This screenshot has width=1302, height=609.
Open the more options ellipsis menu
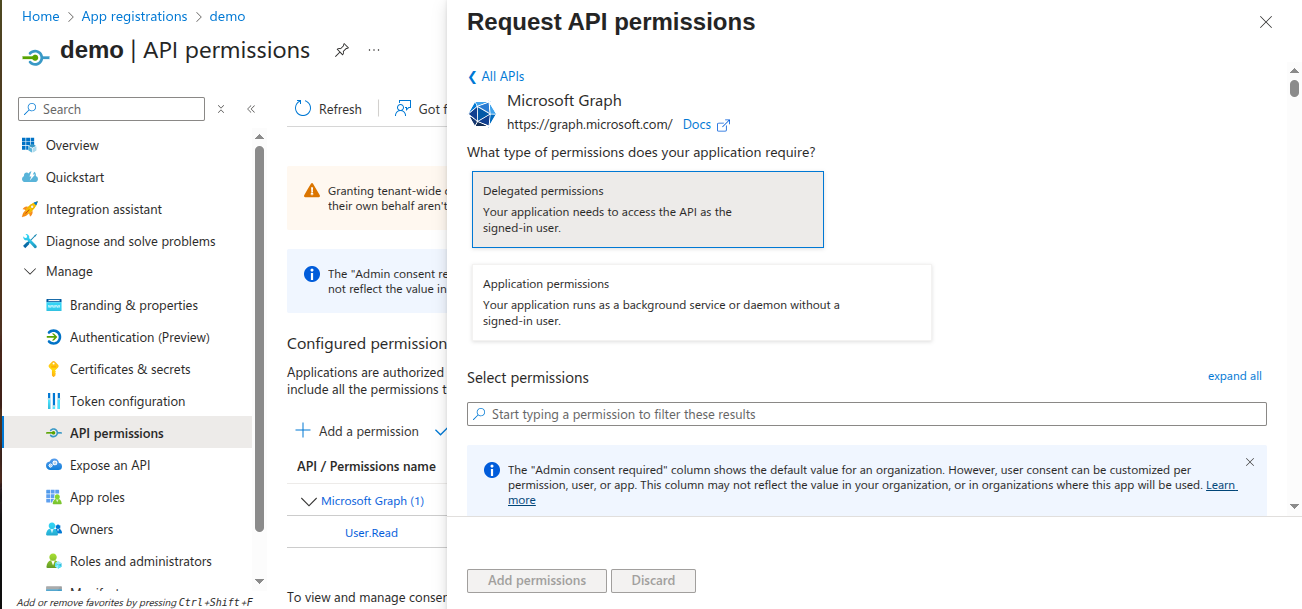point(374,50)
